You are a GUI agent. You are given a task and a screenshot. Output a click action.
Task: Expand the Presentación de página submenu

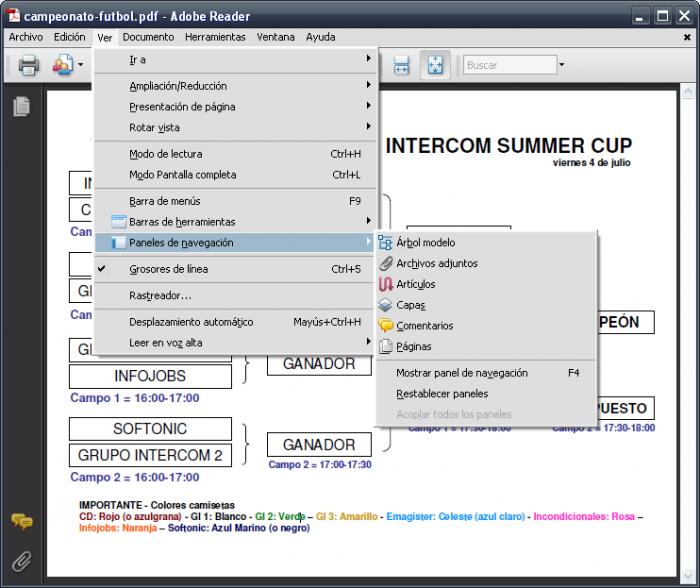pyautogui.click(x=235, y=107)
